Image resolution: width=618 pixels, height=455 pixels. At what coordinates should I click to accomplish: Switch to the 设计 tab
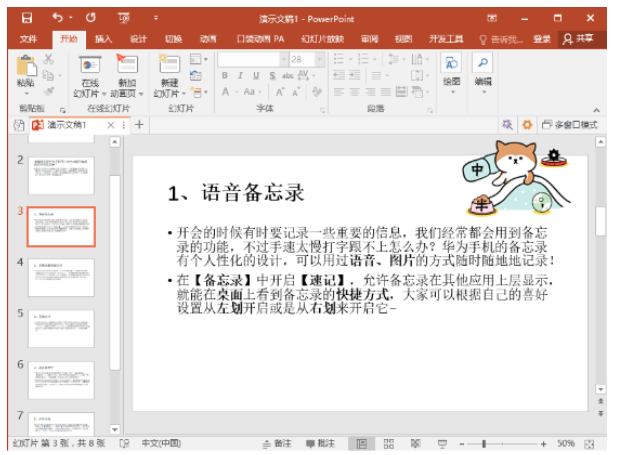(x=138, y=39)
